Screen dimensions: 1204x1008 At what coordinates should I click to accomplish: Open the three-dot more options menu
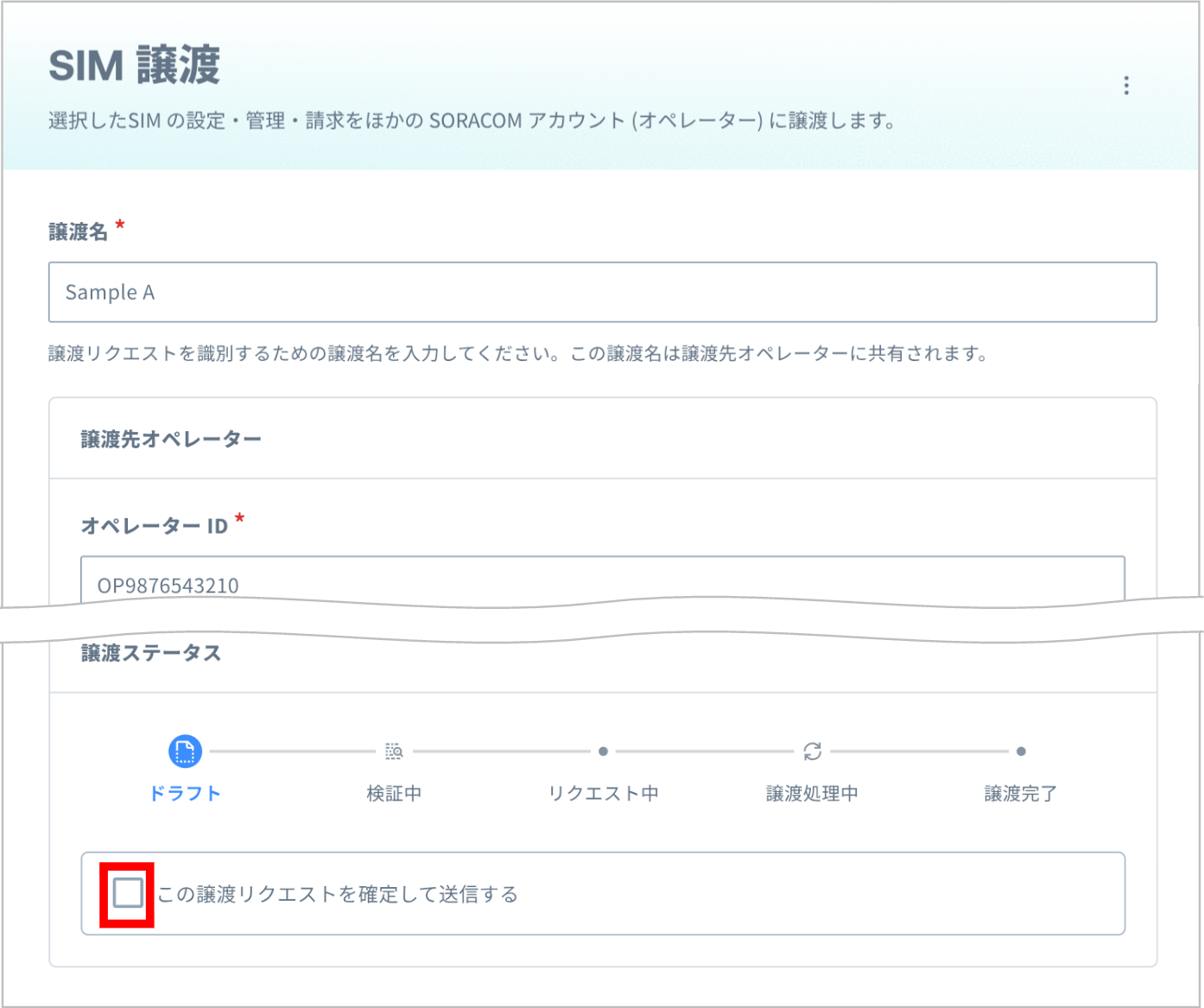coord(1126,86)
